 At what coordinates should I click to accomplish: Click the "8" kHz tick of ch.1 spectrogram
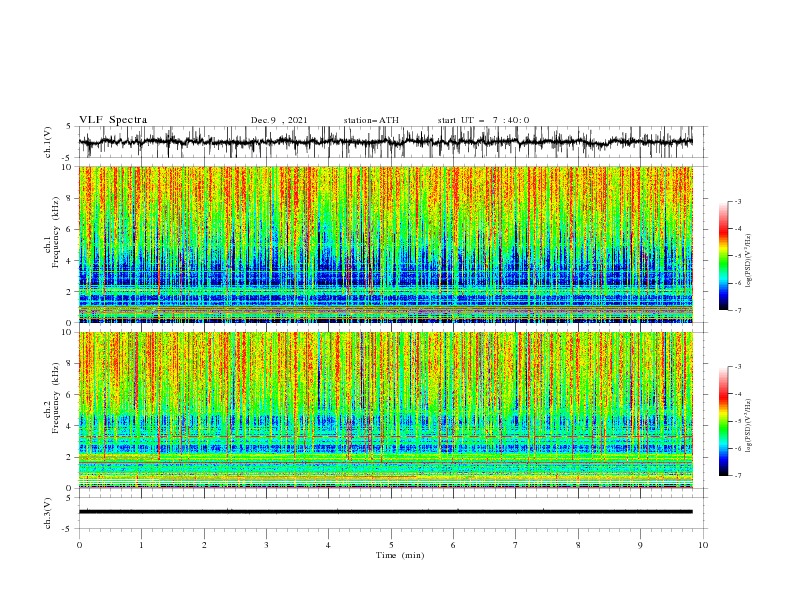(71, 198)
